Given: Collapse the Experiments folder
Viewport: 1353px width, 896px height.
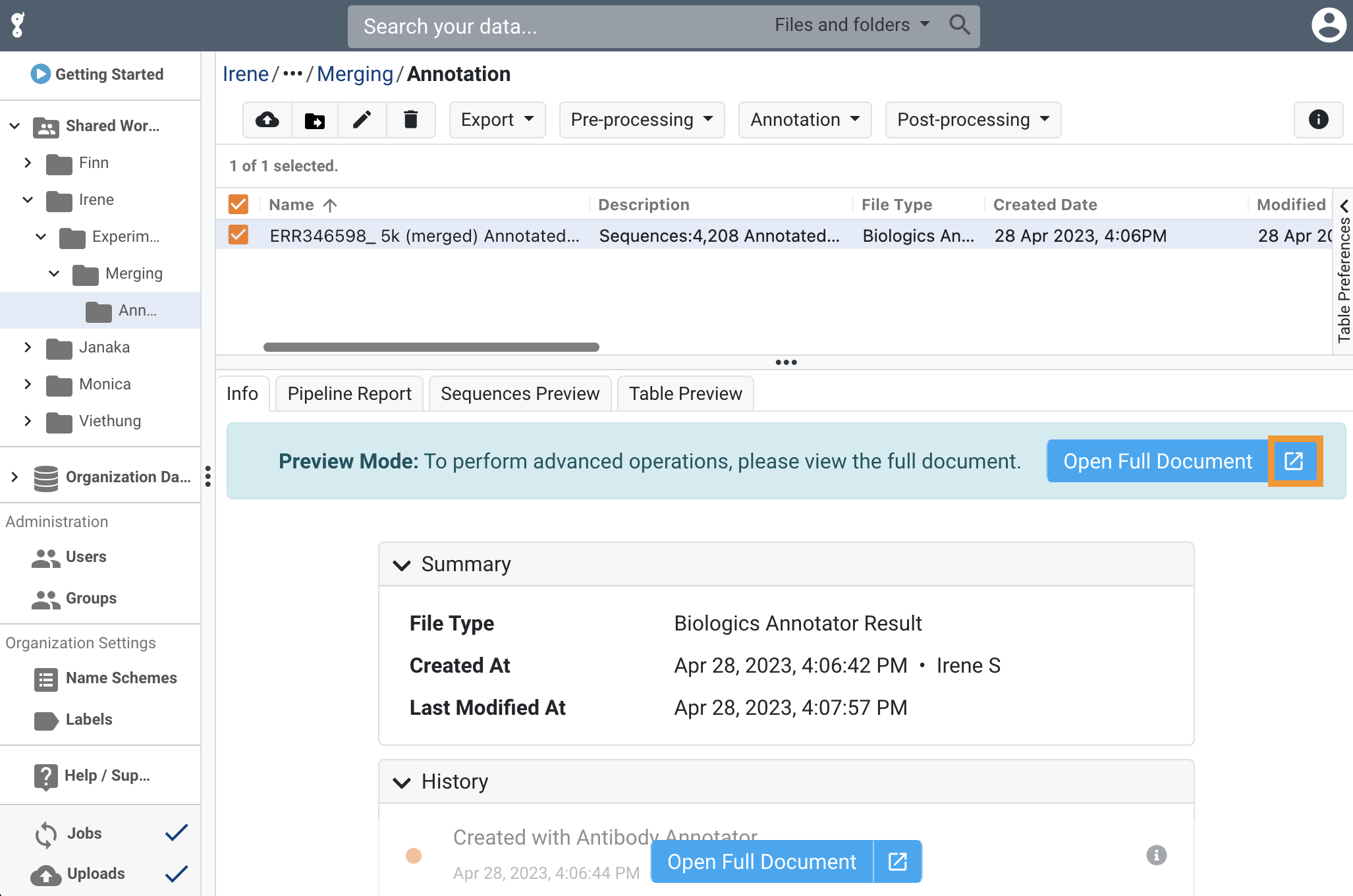Looking at the screenshot, I should click(x=41, y=237).
